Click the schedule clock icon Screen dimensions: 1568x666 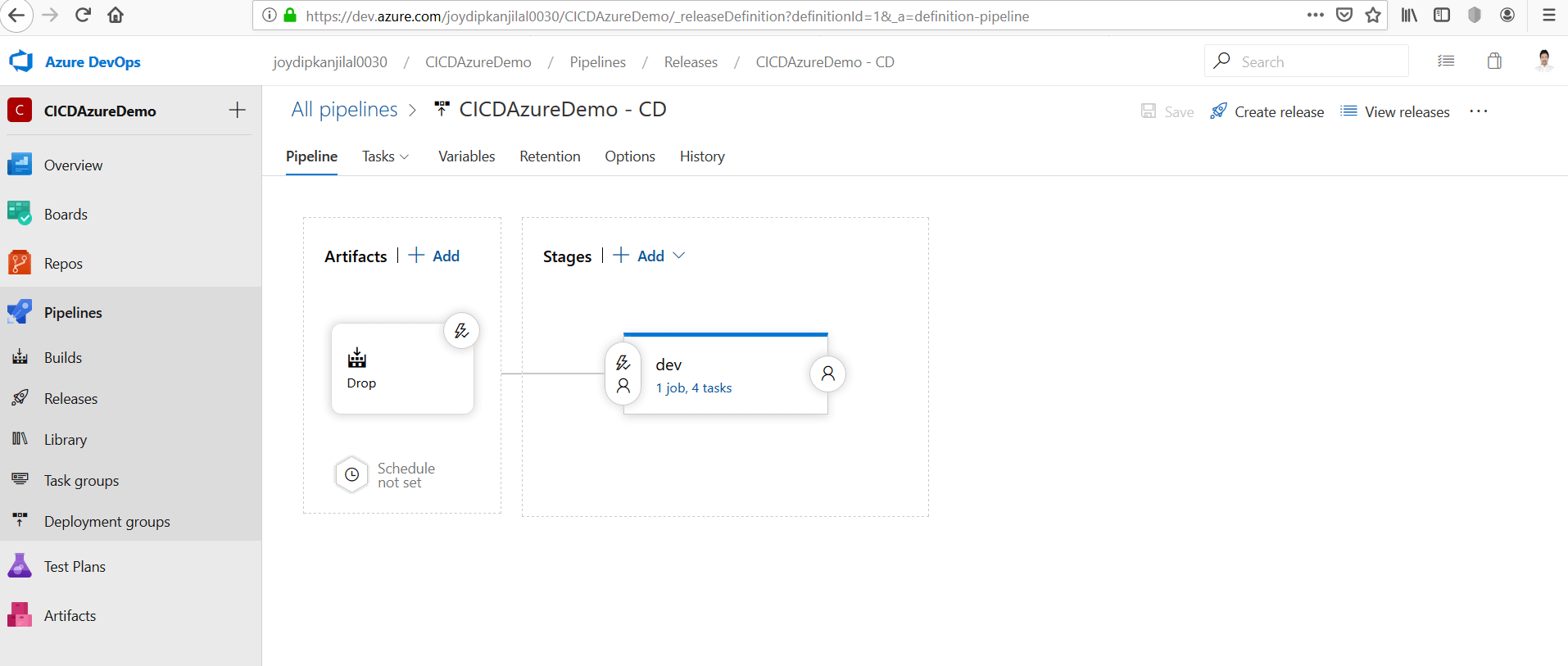pyautogui.click(x=352, y=474)
